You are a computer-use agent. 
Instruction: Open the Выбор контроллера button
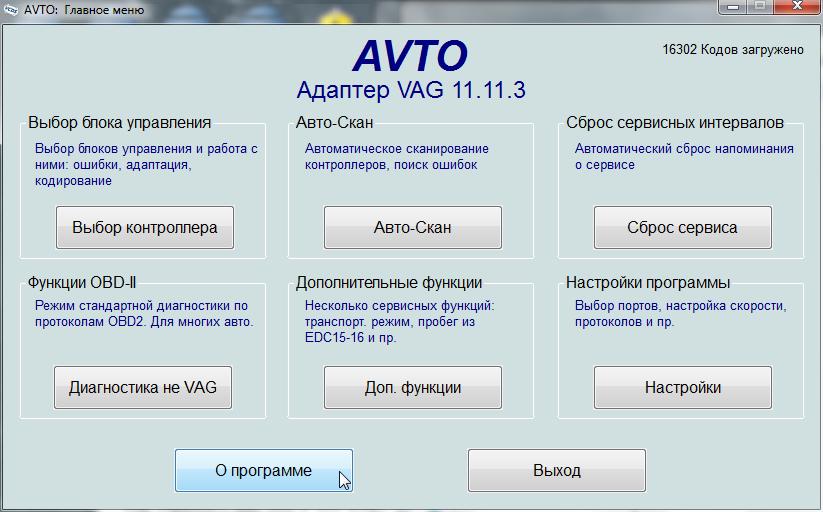145,227
